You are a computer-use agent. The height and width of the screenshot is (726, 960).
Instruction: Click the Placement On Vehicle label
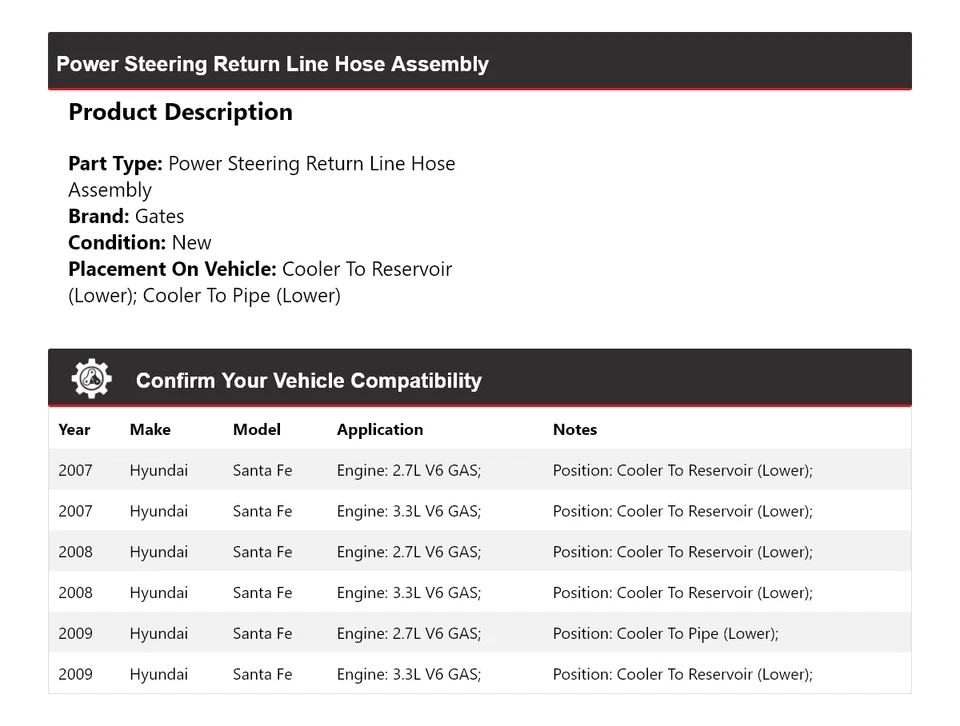(172, 269)
